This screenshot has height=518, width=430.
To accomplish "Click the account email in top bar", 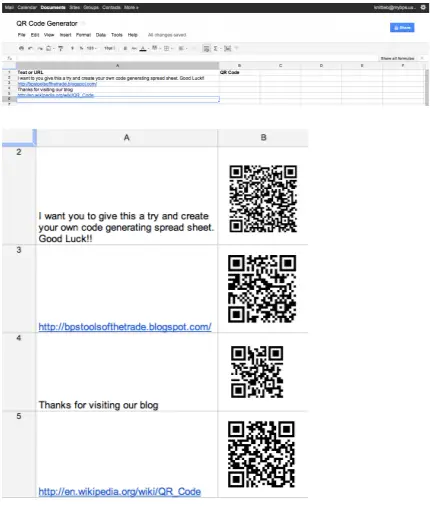I will [395, 7].
